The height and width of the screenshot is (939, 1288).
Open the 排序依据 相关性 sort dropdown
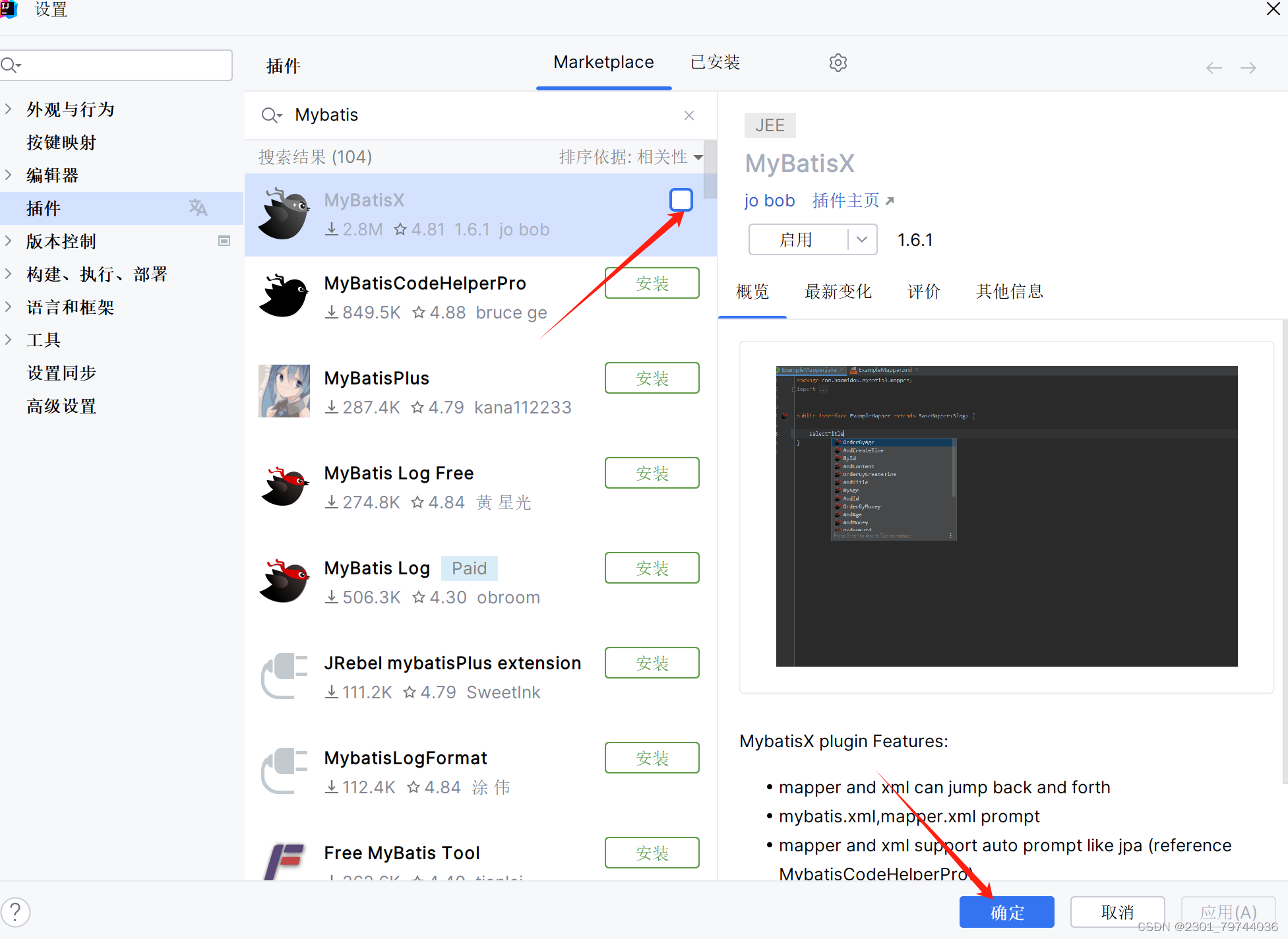pyautogui.click(x=630, y=157)
